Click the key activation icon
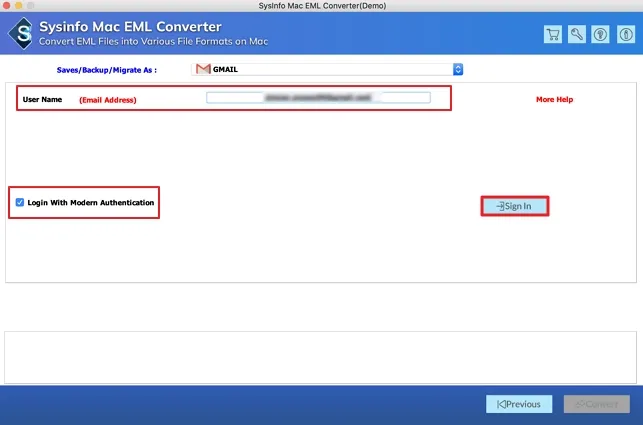This screenshot has width=643, height=425. pos(577,34)
